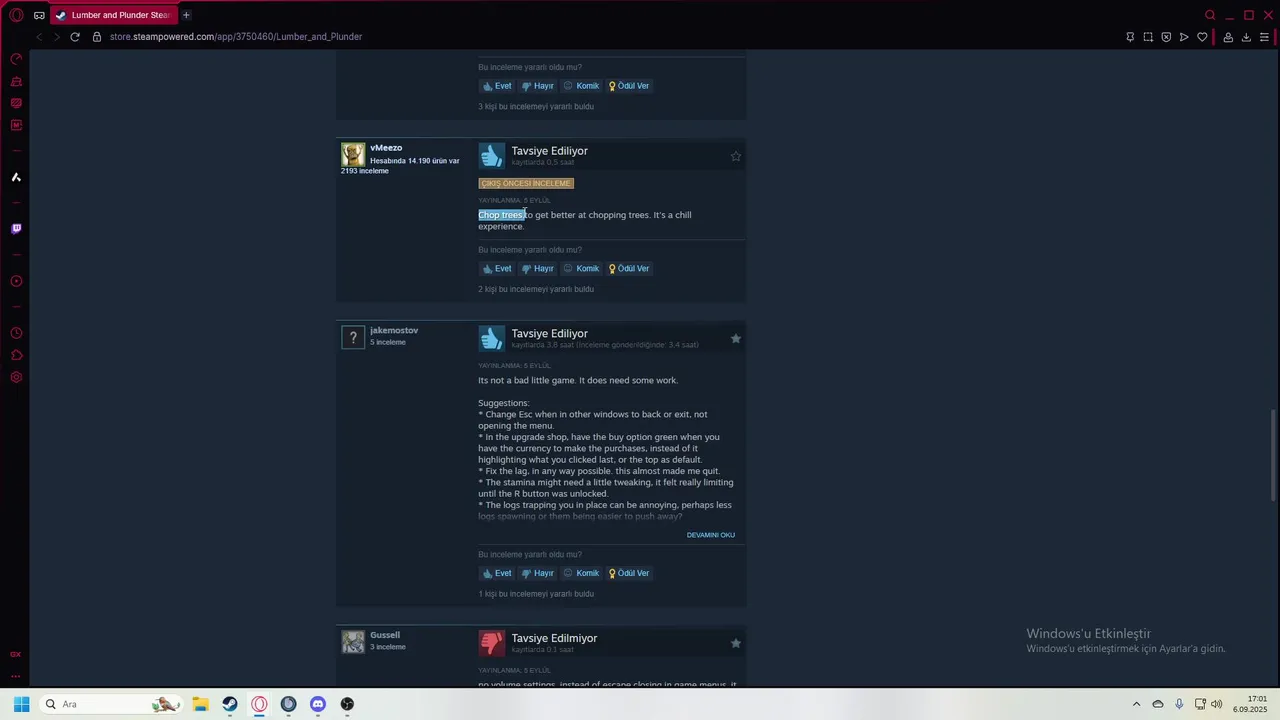Open vMeezo's profile name link
Screen dimensions: 1280x720
coord(386,148)
